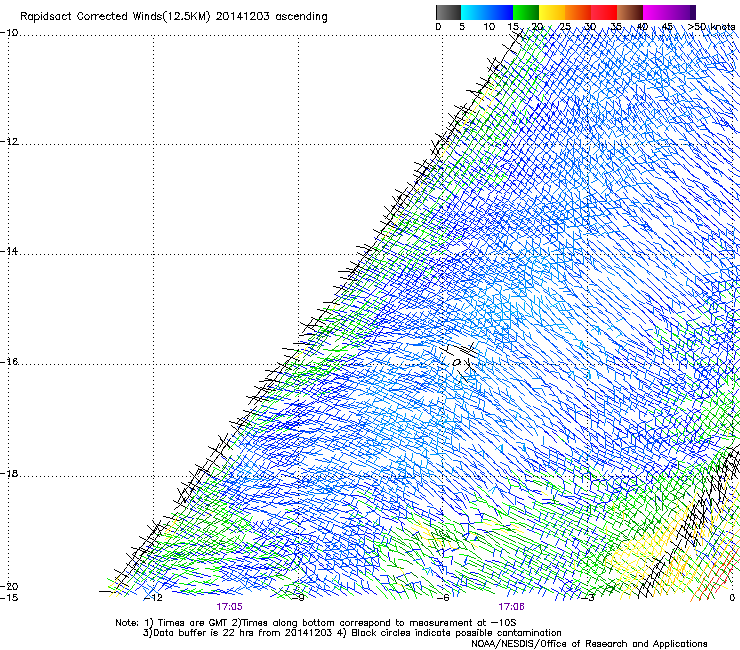The height and width of the screenshot is (650, 740).
Task: Click the "NOAA/NESDIS/Office of Research and Applications" credit
Action: coord(589,644)
